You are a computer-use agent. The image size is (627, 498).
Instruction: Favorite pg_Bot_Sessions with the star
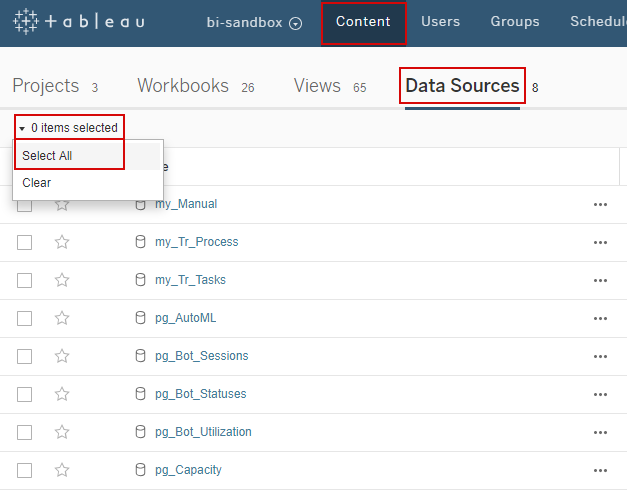coord(62,356)
